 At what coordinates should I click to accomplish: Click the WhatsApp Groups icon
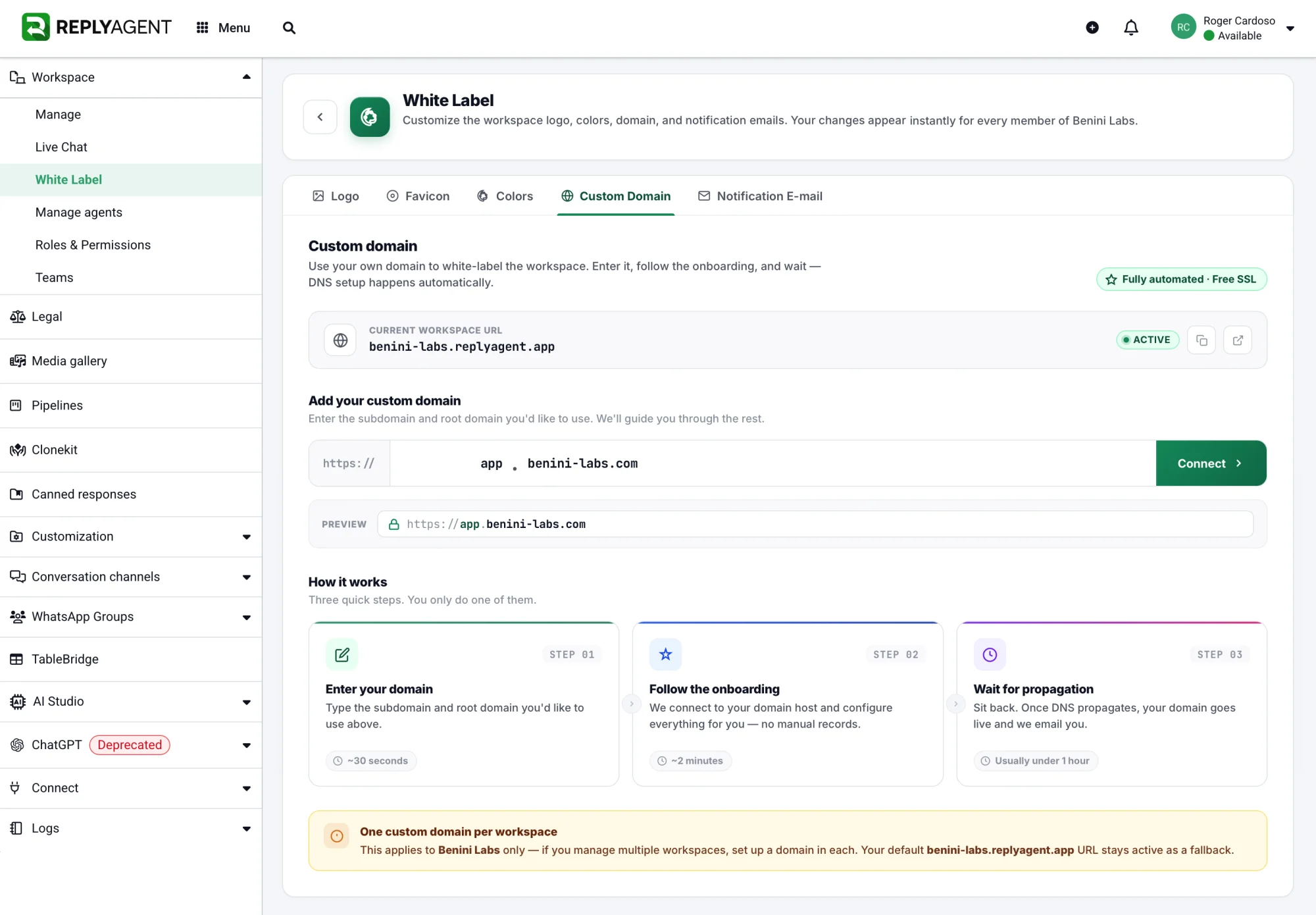(x=18, y=617)
